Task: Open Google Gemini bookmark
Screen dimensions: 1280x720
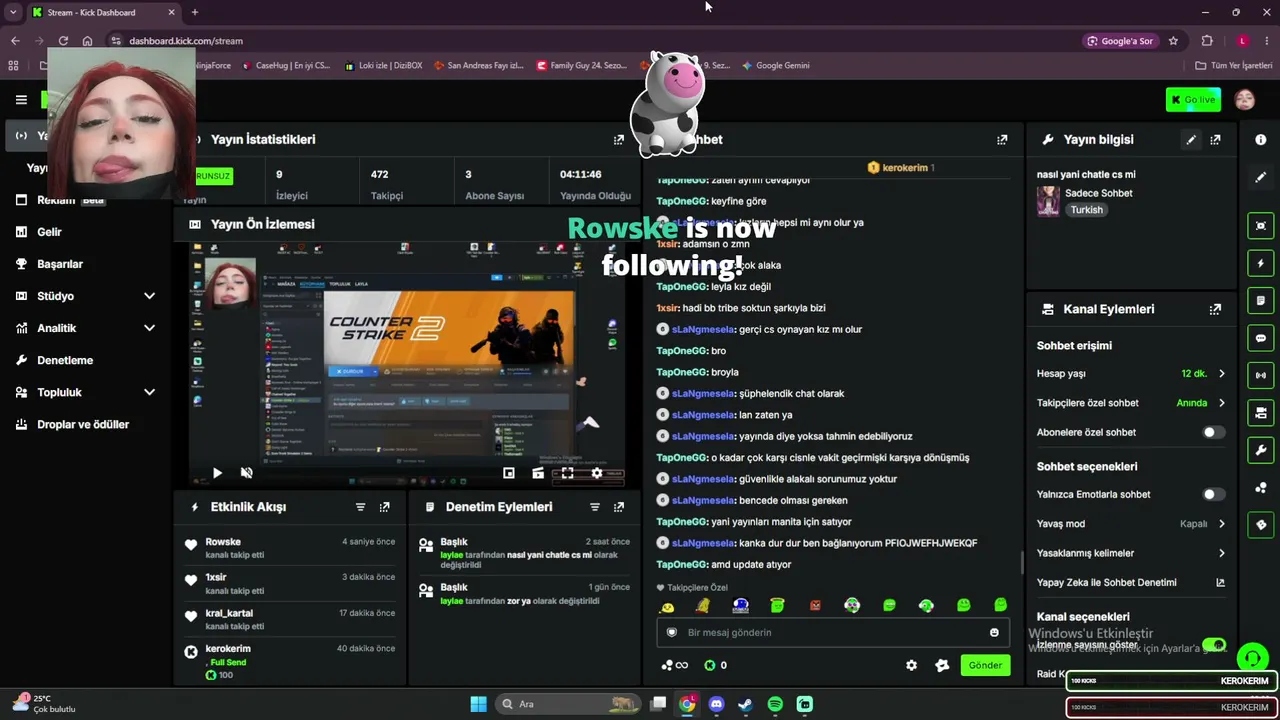Action: point(776,66)
